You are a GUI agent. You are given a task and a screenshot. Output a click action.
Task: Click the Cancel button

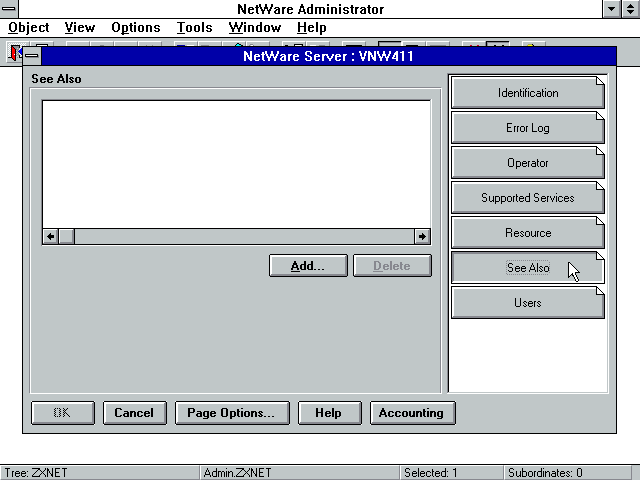click(134, 413)
